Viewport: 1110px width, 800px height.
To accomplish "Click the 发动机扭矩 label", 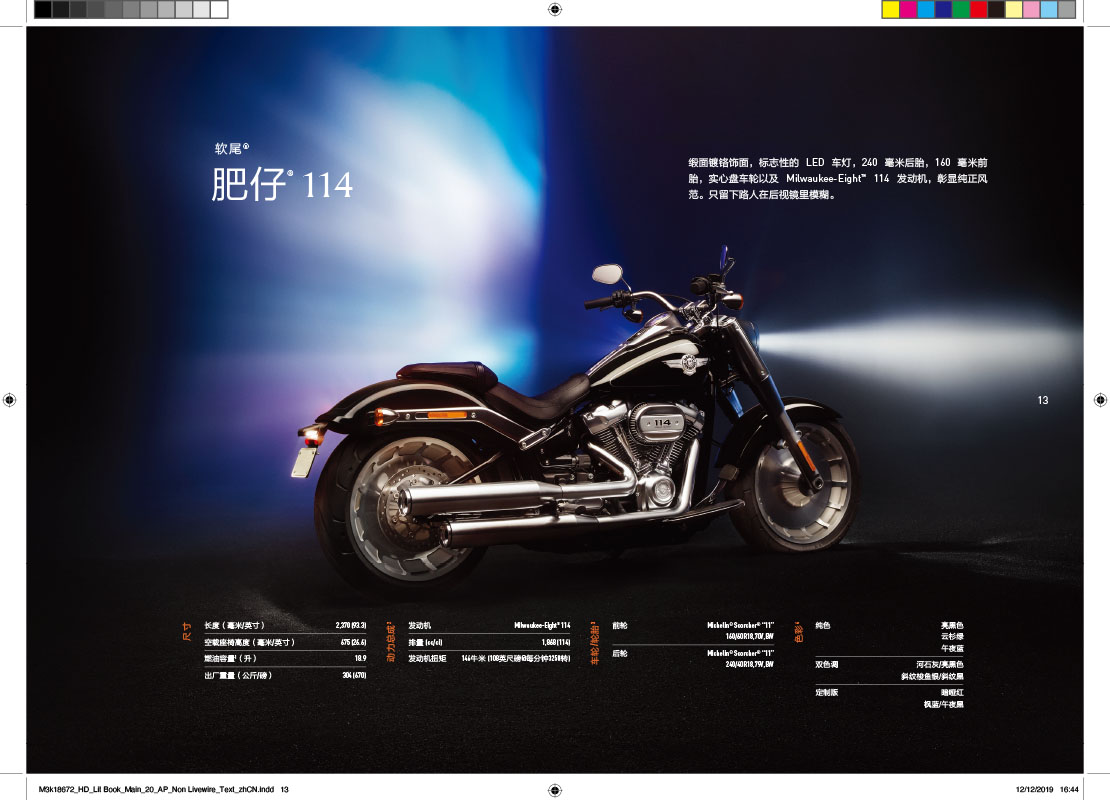I will pyautogui.click(x=428, y=658).
